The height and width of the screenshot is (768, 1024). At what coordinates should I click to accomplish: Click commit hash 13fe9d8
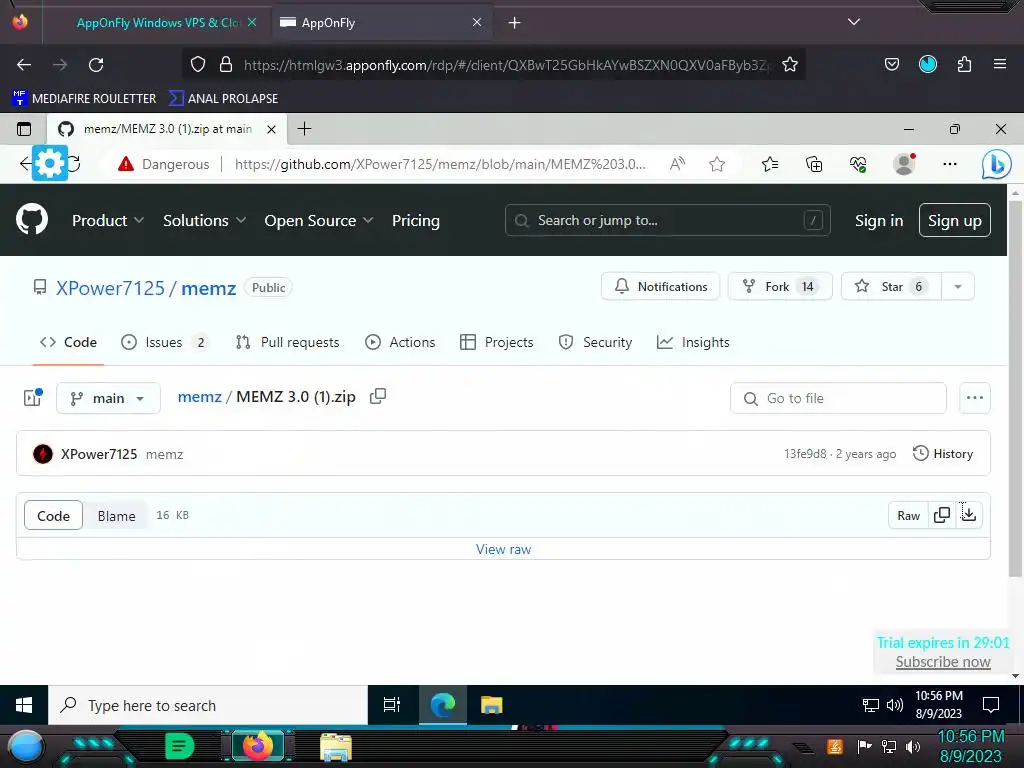(805, 454)
